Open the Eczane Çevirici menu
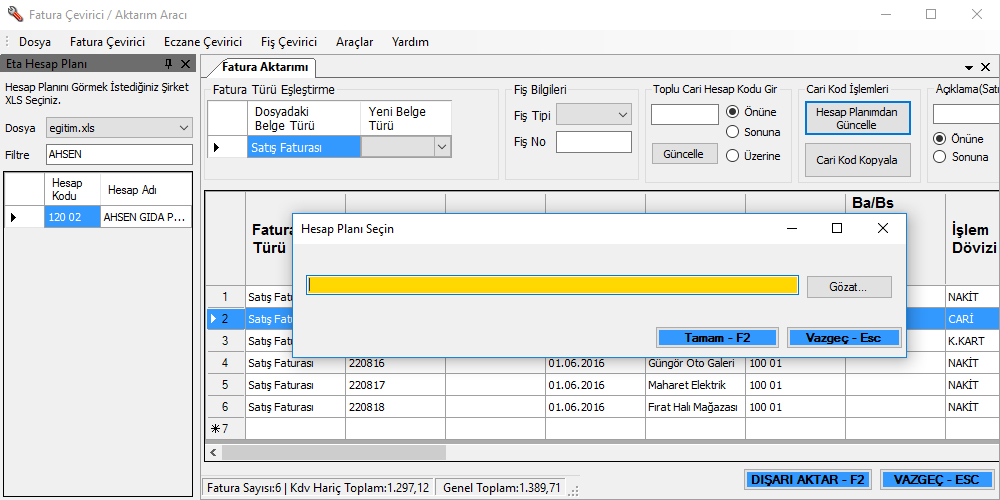This screenshot has width=1000, height=500. 203,42
